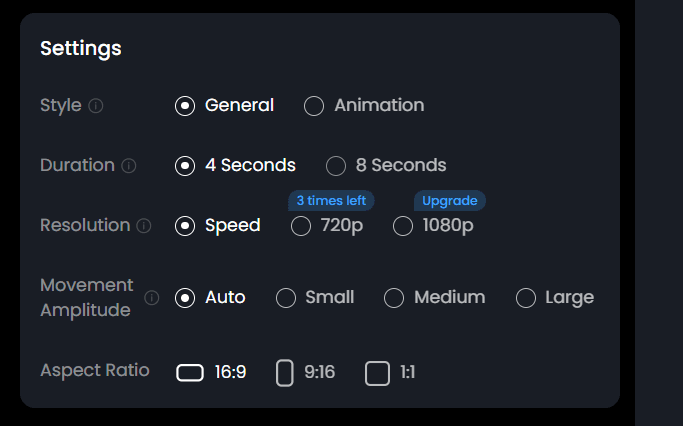Click the '3 times left' badge
Image resolution: width=683 pixels, height=426 pixels.
tap(331, 201)
